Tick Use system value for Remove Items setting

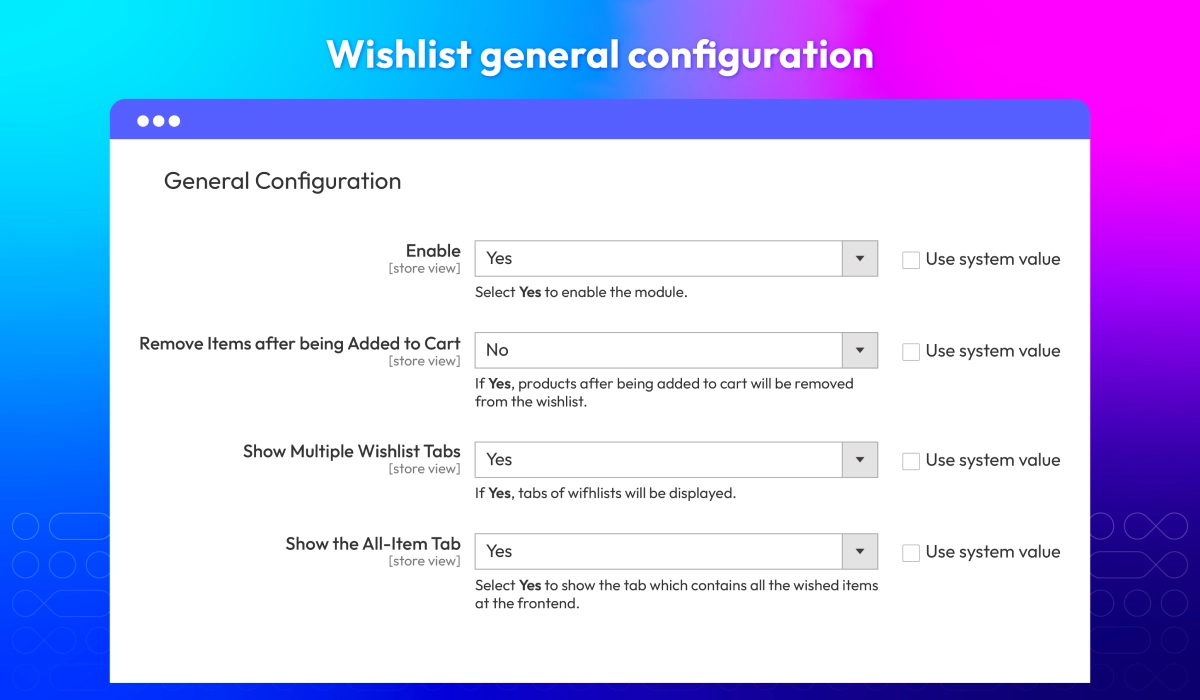[911, 352]
